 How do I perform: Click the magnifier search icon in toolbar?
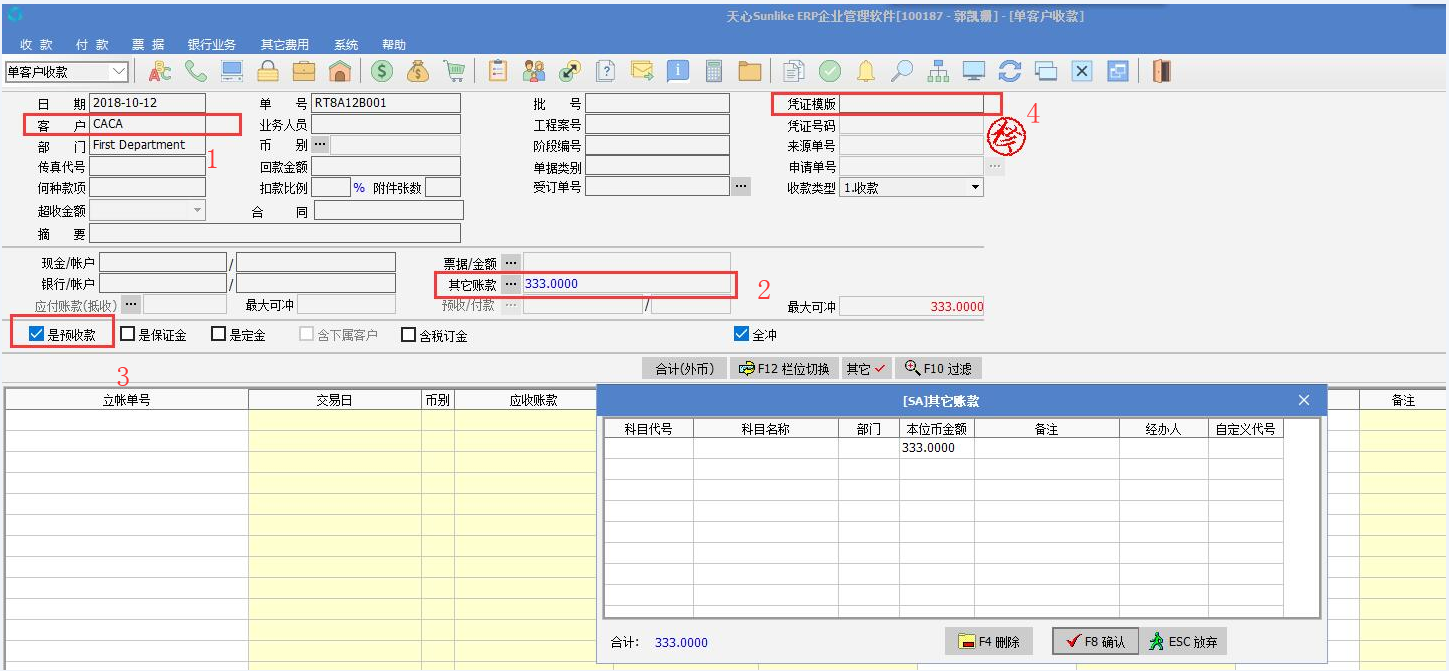click(x=902, y=71)
